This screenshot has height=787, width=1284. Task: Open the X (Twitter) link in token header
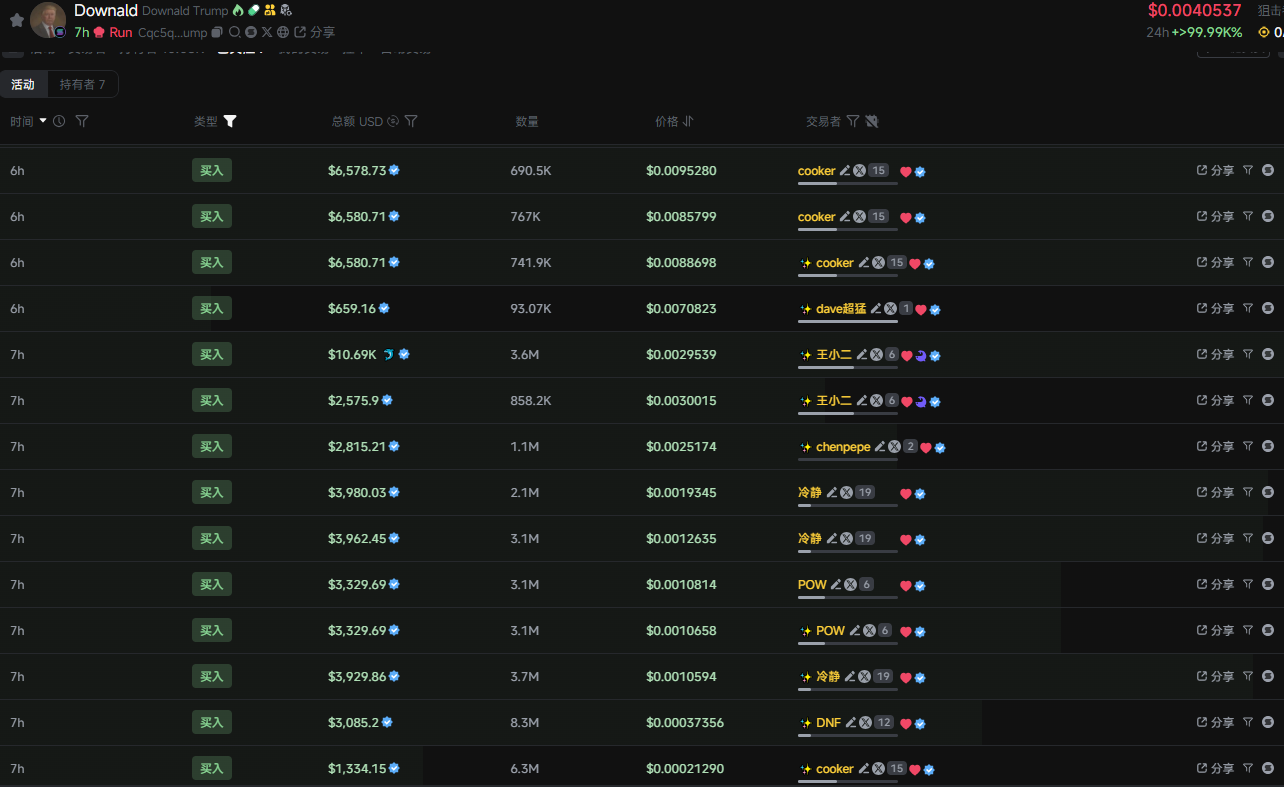(x=267, y=33)
